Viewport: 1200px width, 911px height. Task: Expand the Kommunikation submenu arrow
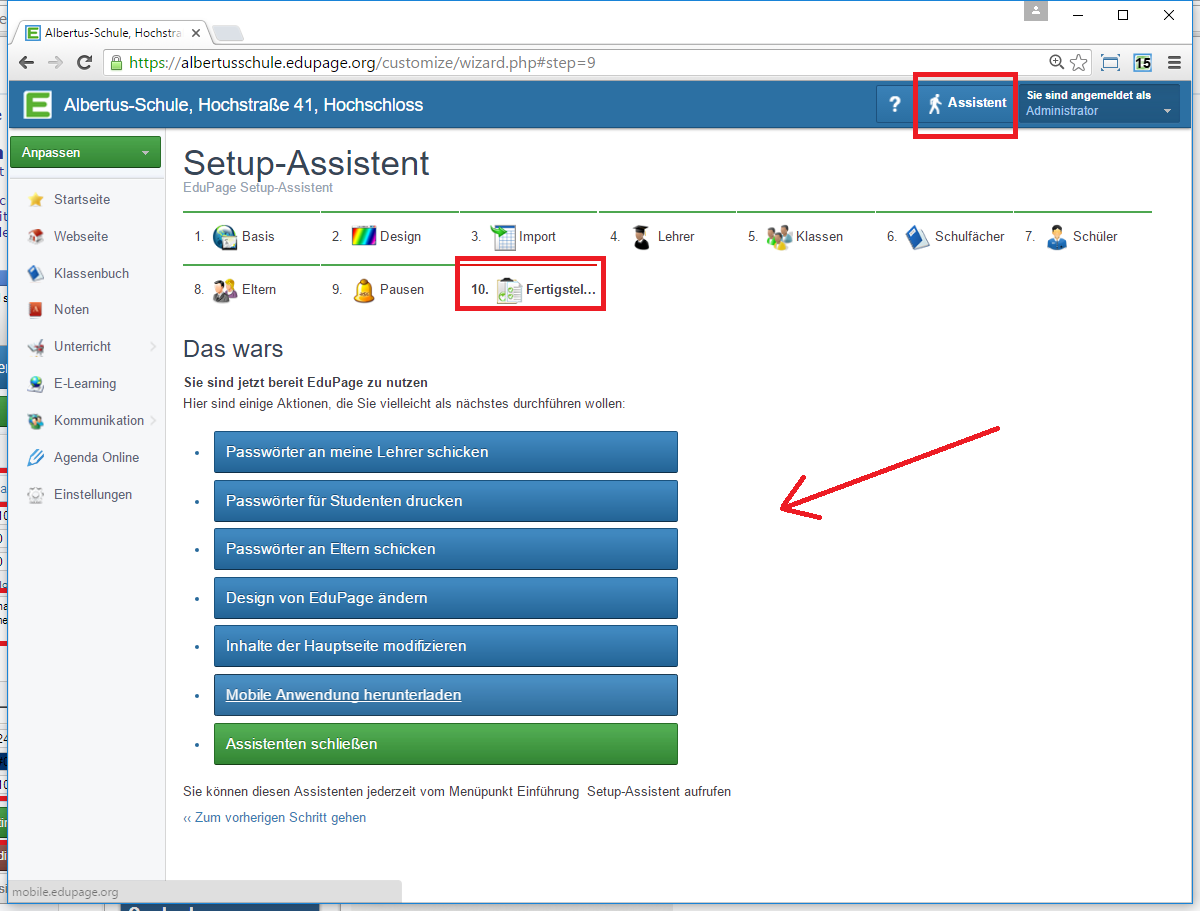(153, 421)
